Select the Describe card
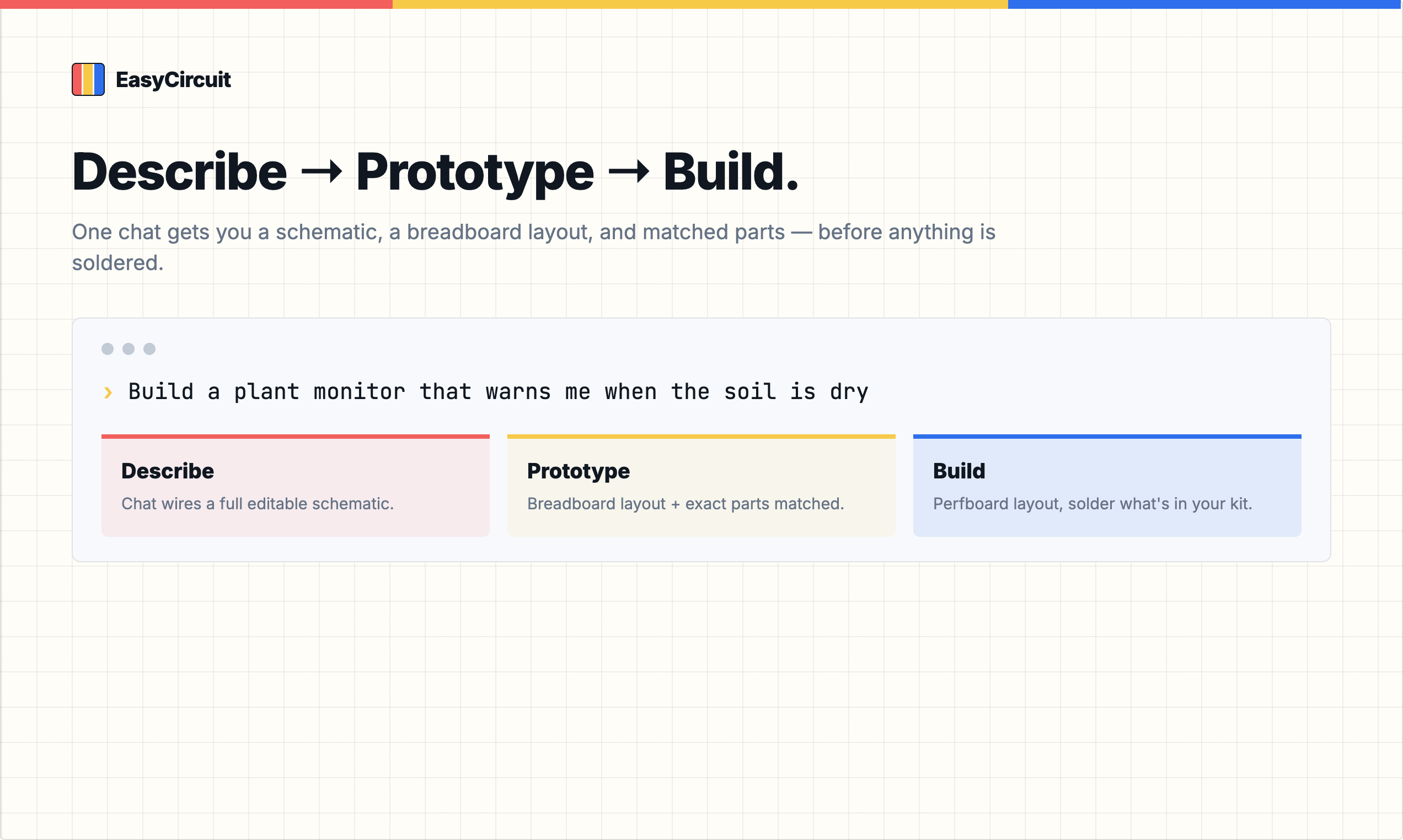 [x=296, y=486]
